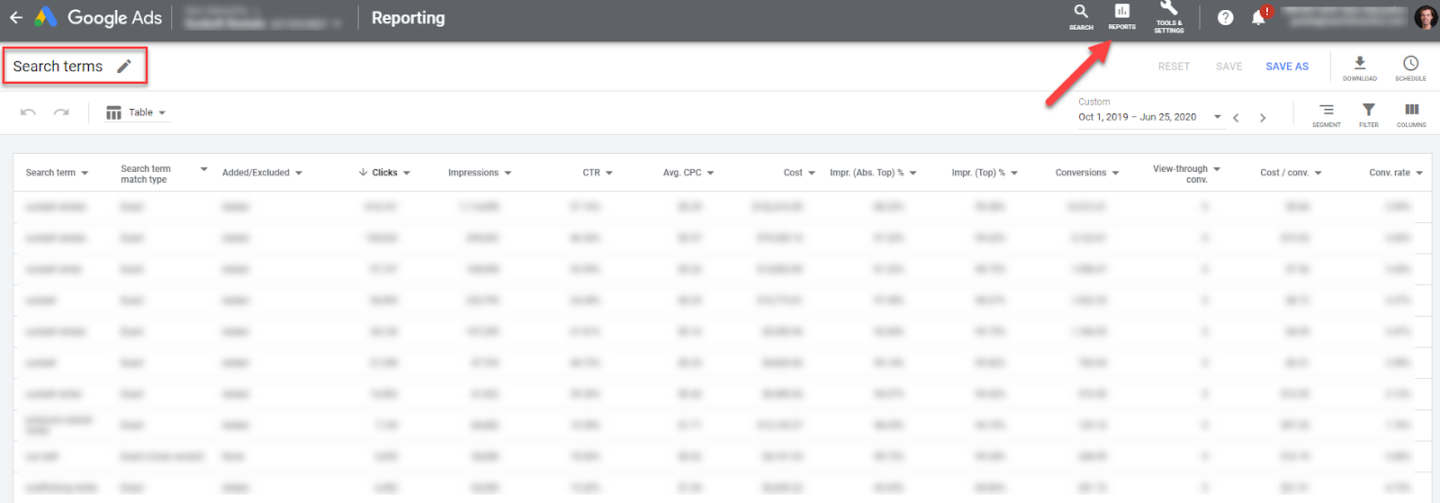The image size is (1440, 503).
Task: Open the user account avatar
Action: [1422, 18]
